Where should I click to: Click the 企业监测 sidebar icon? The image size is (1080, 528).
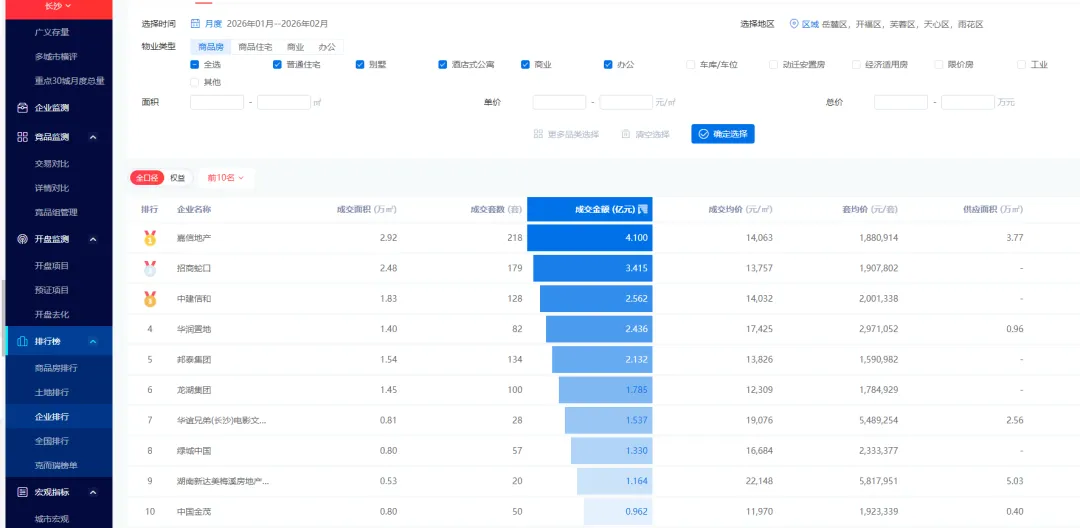click(22, 107)
